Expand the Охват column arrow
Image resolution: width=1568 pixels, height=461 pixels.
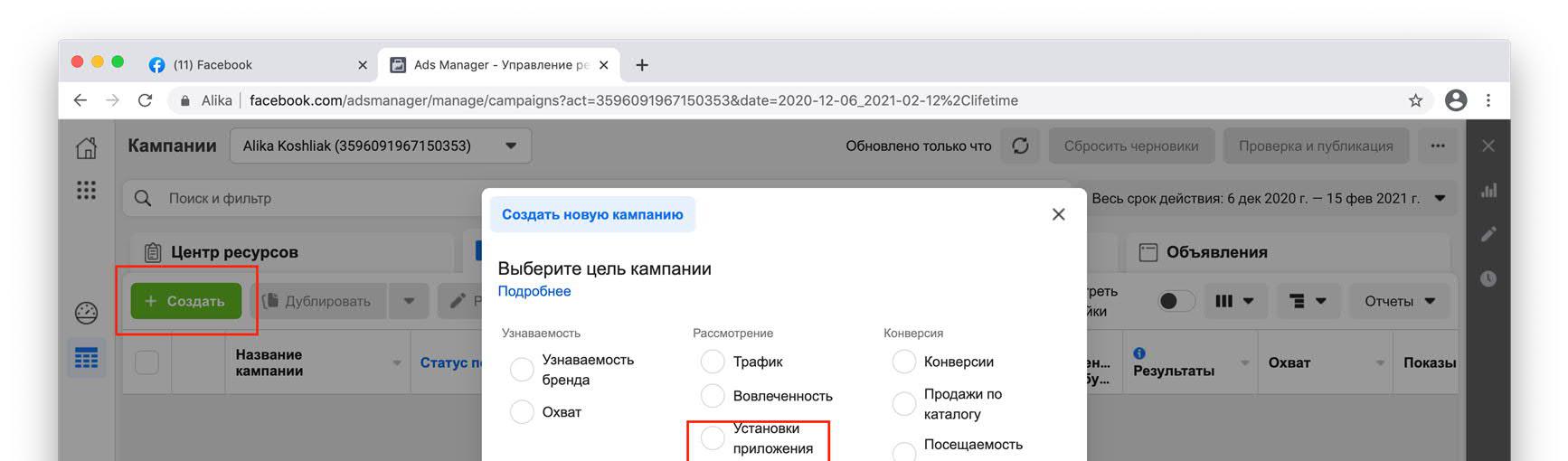coord(1380,363)
